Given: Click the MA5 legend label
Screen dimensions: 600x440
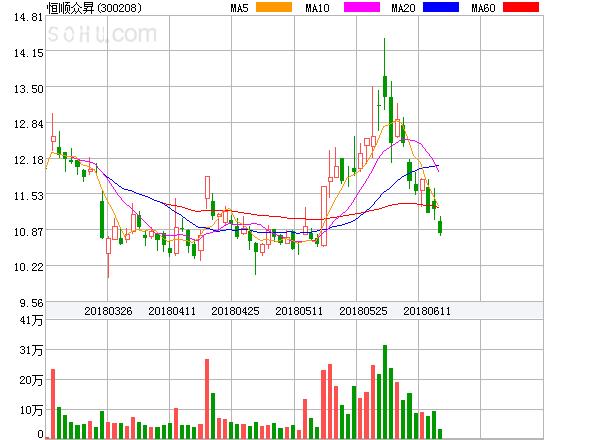Looking at the screenshot, I should (x=240, y=8).
